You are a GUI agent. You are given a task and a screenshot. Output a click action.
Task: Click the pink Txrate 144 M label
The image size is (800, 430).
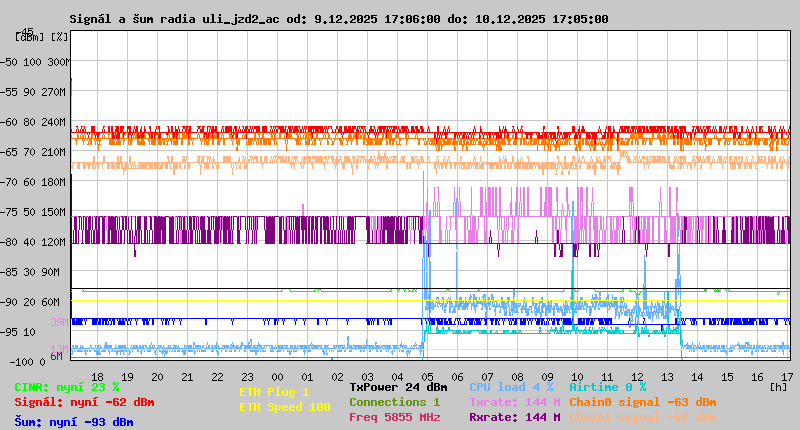pyautogui.click(x=514, y=402)
